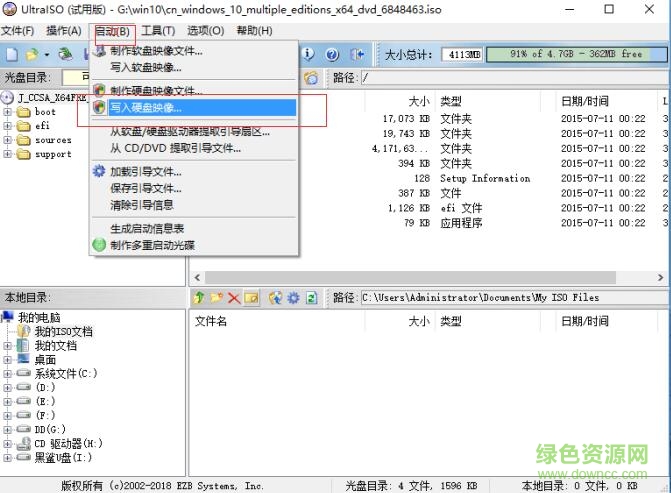Click the refresh icon in the local toolbar
Image resolution: width=671 pixels, height=493 pixels.
click(311, 298)
